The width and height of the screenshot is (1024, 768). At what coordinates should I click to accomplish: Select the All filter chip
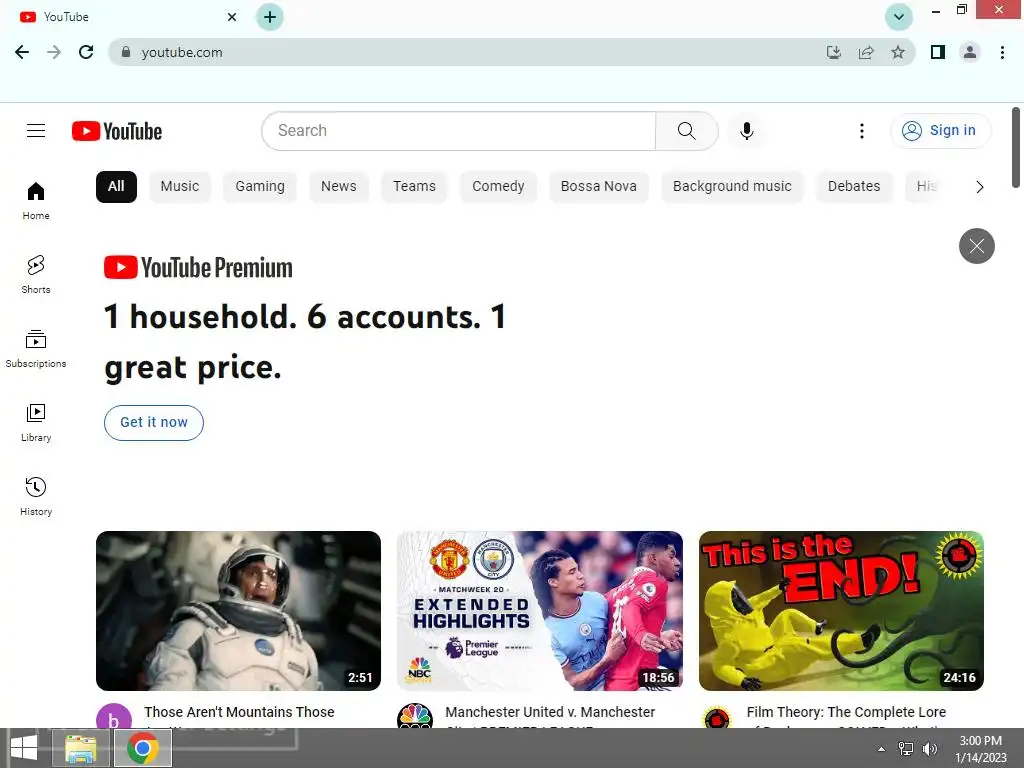coord(116,187)
